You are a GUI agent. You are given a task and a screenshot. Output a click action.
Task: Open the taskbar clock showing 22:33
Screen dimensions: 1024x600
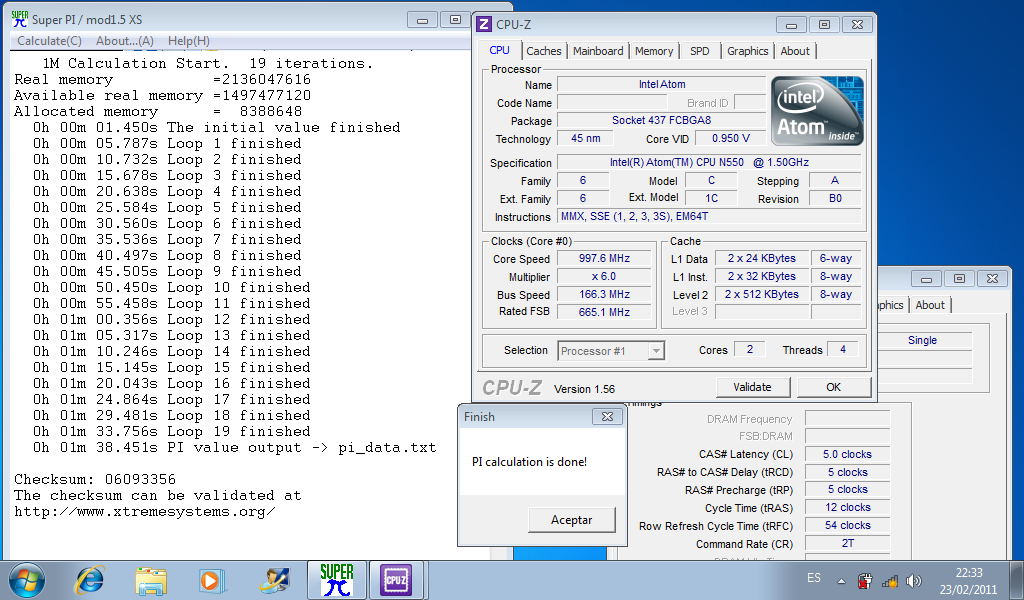(968, 580)
